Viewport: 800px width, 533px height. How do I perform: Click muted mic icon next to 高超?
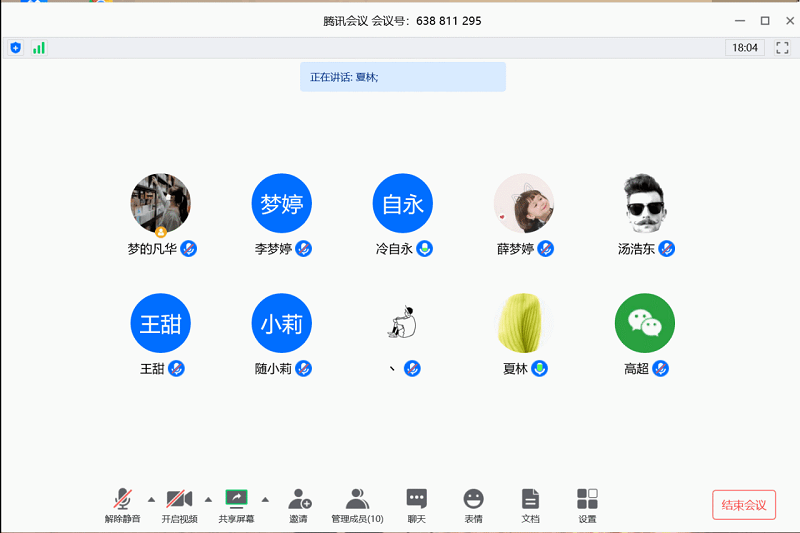point(660,368)
